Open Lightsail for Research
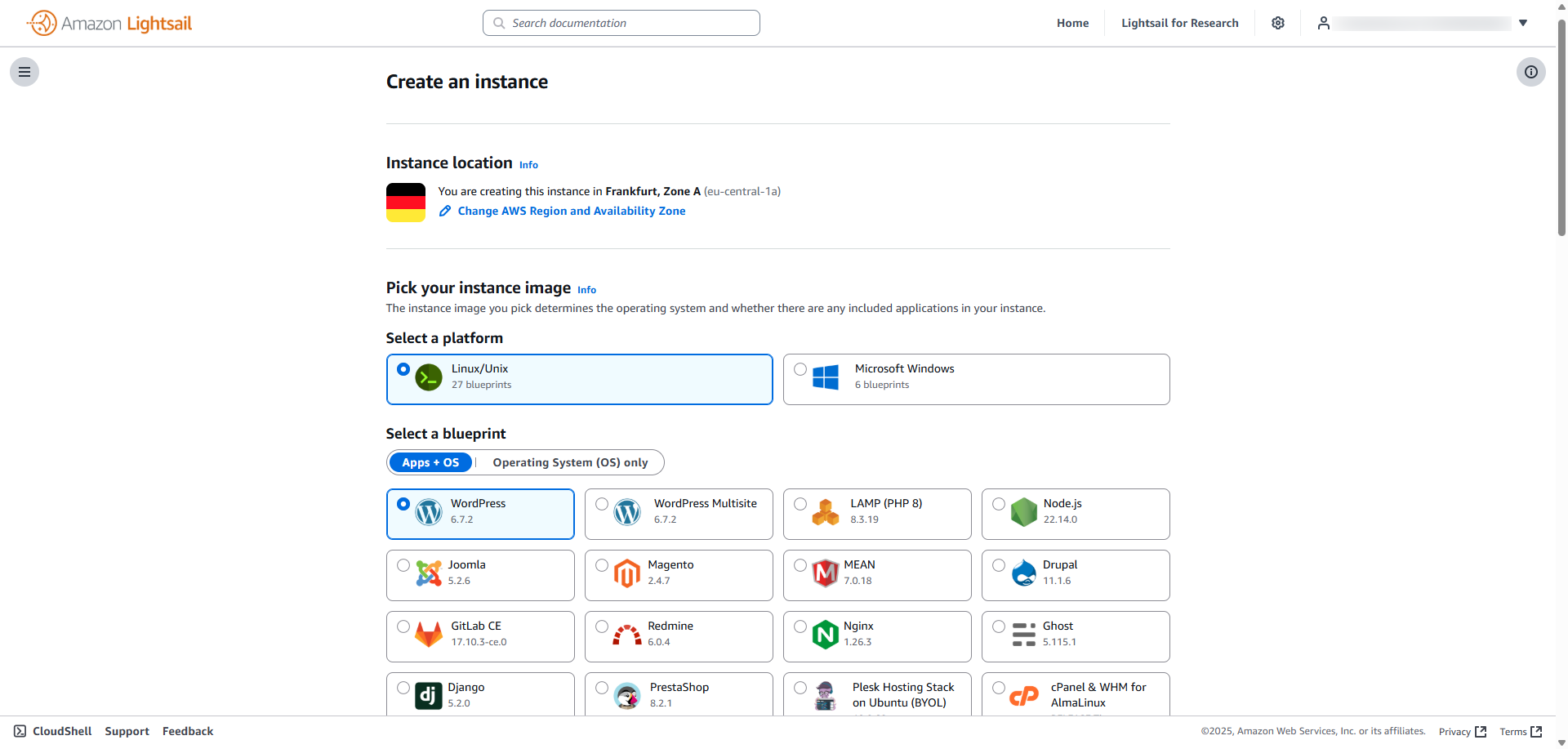This screenshot has width=1568, height=749. point(1180,23)
